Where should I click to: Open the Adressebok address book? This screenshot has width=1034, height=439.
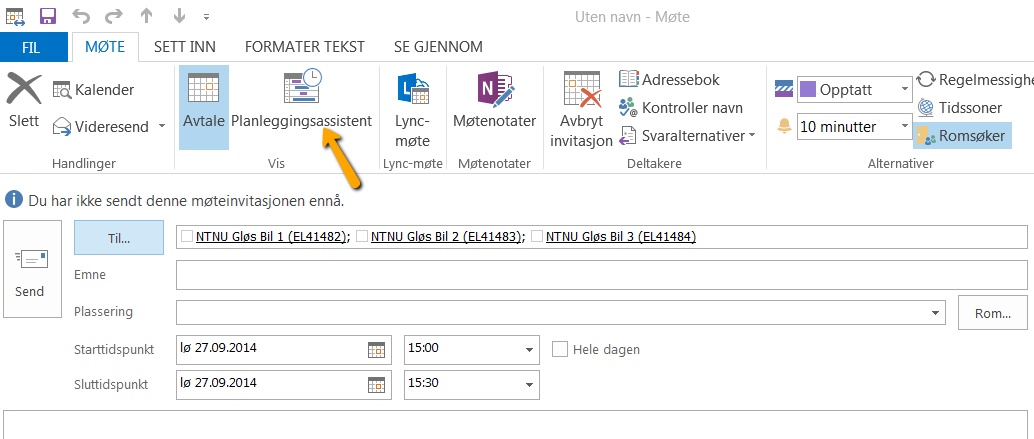(669, 80)
